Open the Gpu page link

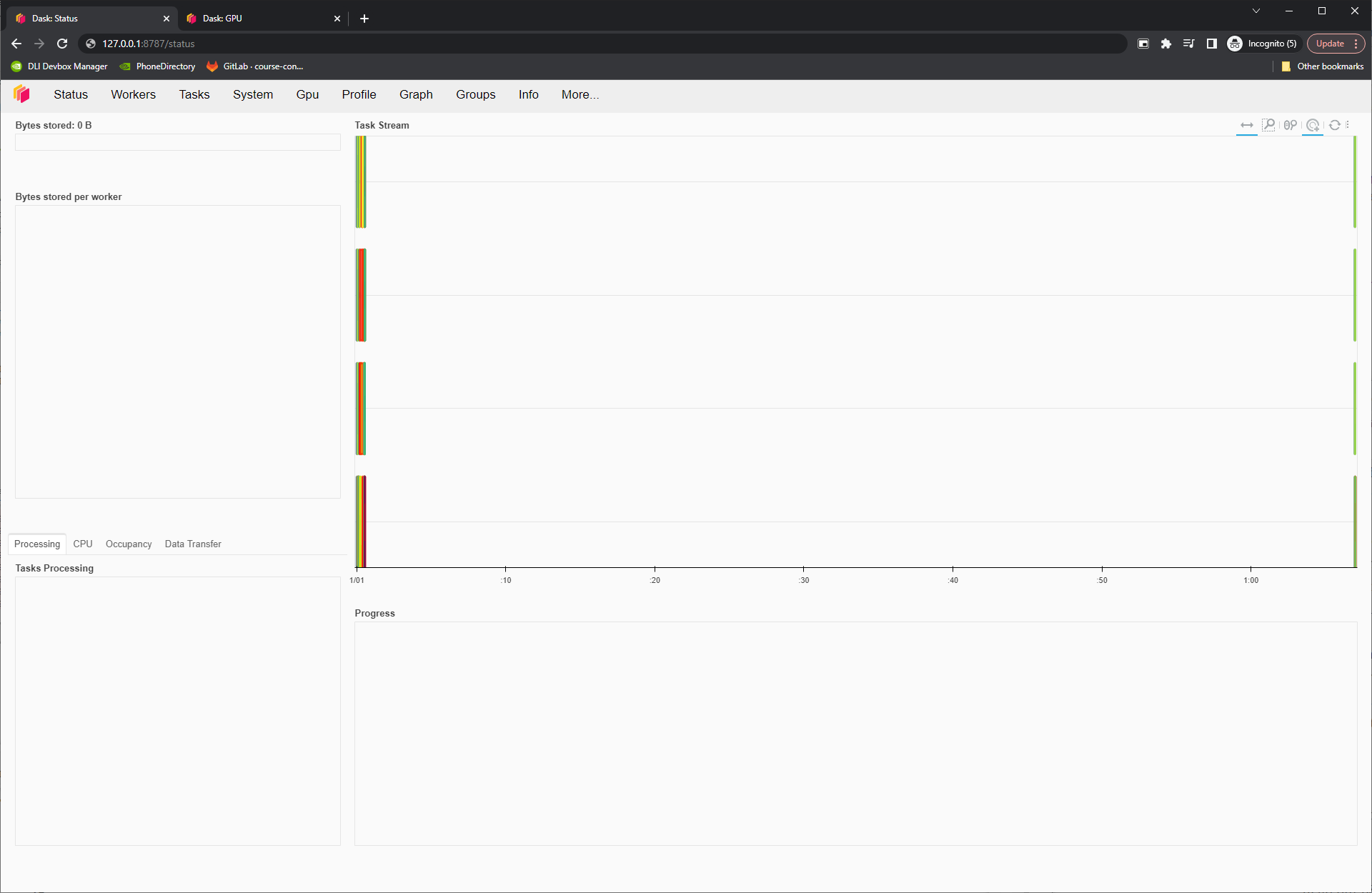click(307, 94)
